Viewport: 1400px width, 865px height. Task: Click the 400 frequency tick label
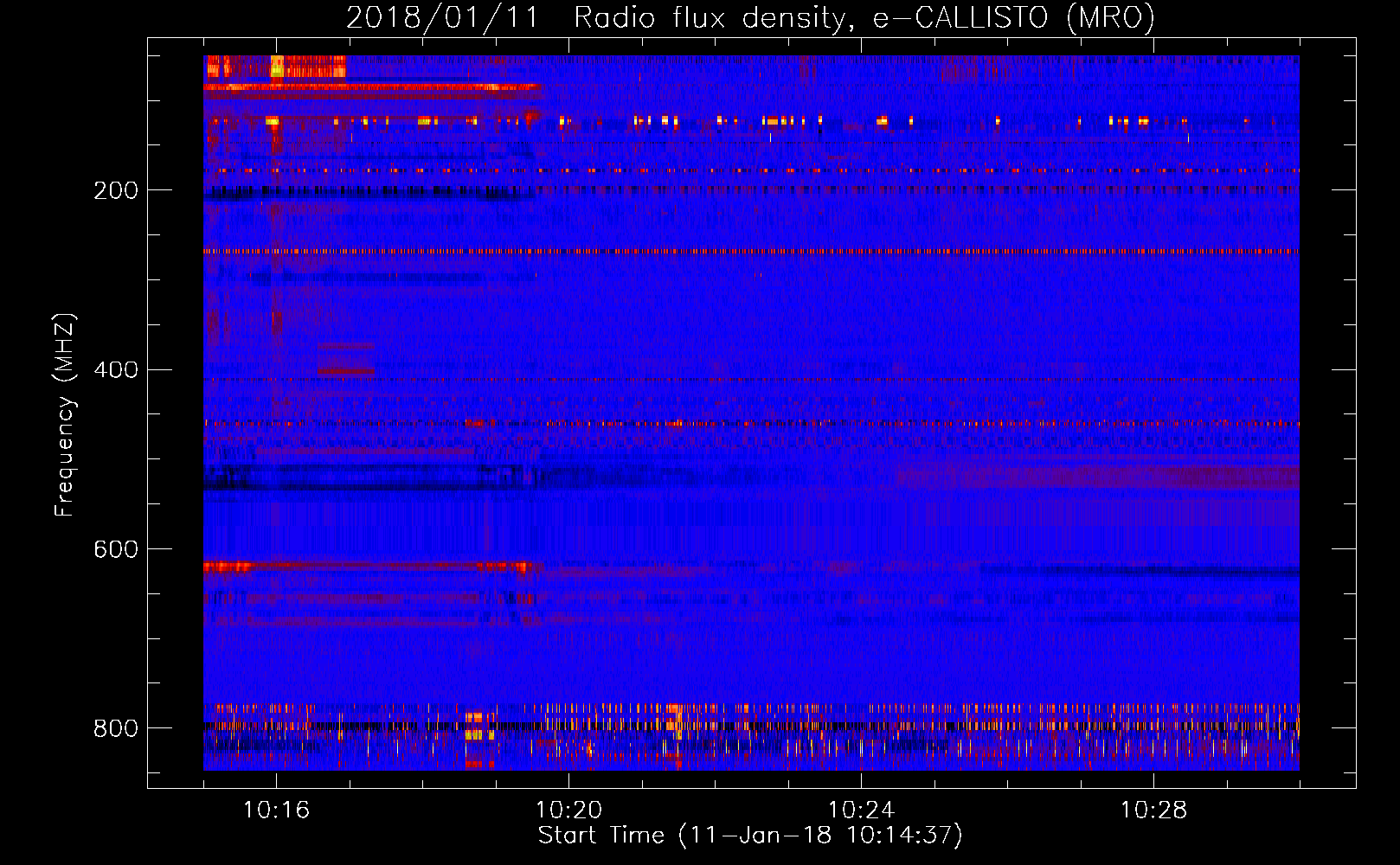click(x=116, y=370)
